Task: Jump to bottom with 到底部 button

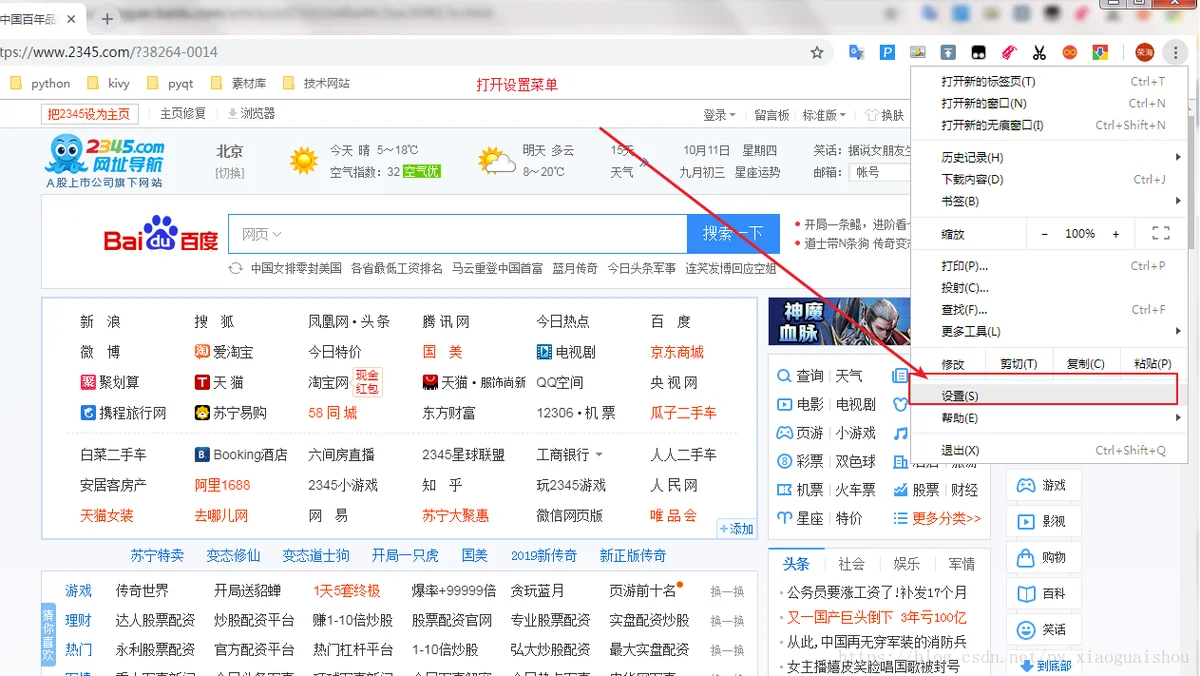Action: (1045, 665)
